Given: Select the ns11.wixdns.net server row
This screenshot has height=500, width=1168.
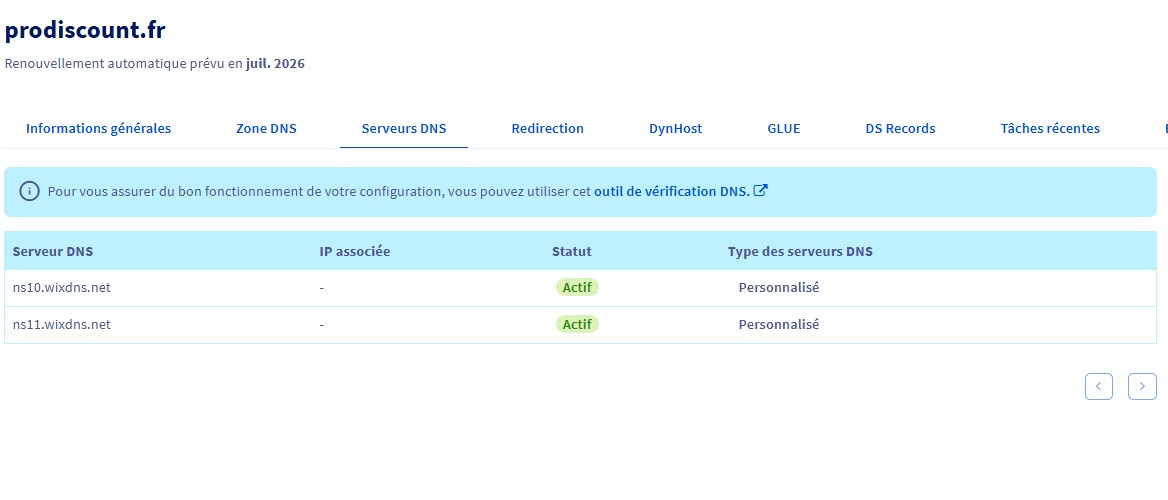Looking at the screenshot, I should pos(62,325).
